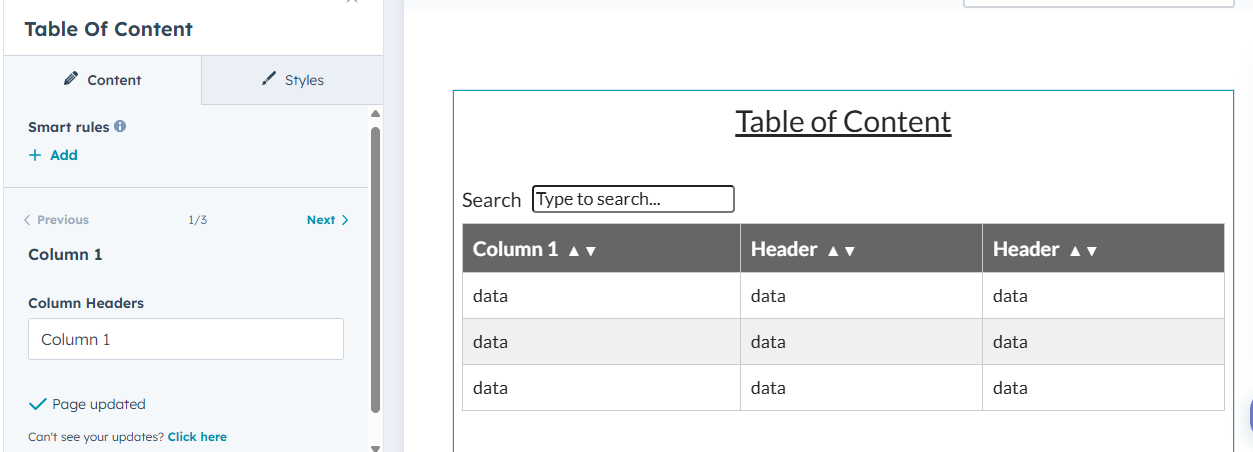This screenshot has height=452, width=1253.
Task: Focus the Column Headers text field
Action: tap(185, 340)
